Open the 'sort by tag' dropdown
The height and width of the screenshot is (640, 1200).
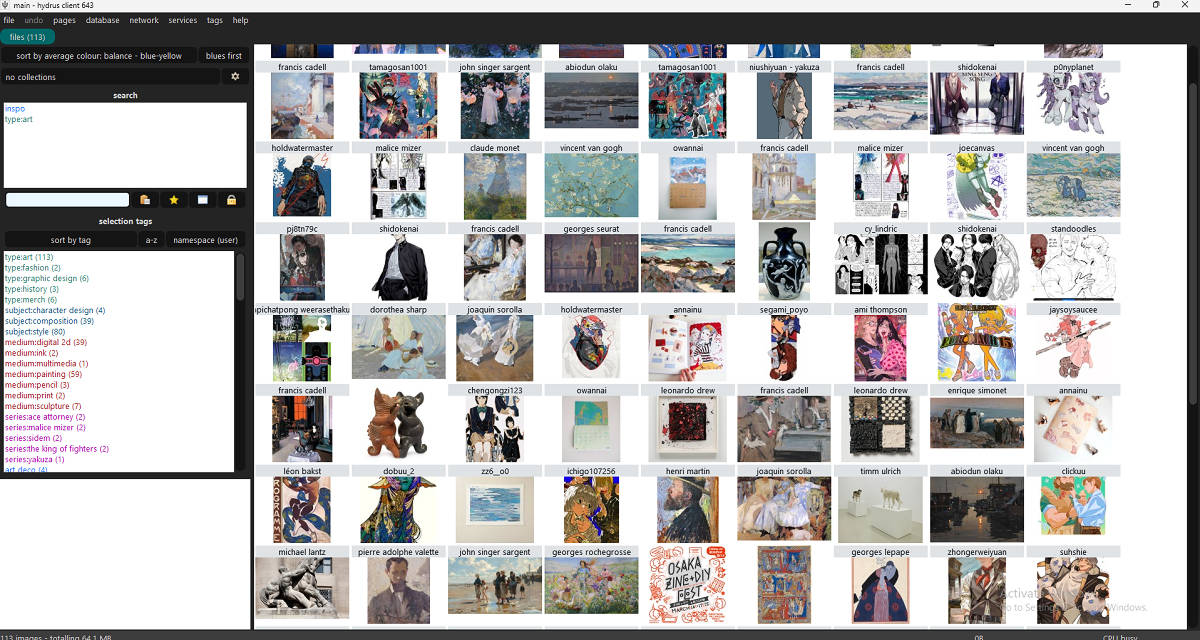(x=70, y=240)
